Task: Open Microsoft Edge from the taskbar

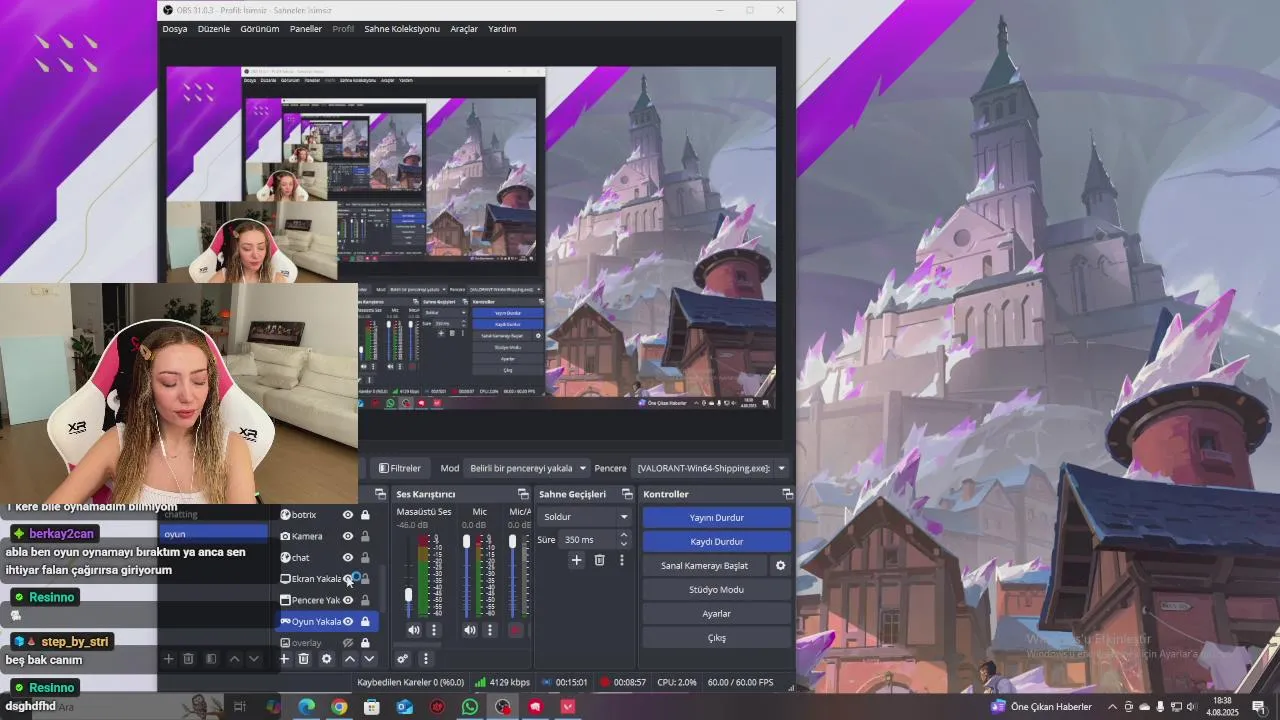Action: pyautogui.click(x=307, y=707)
